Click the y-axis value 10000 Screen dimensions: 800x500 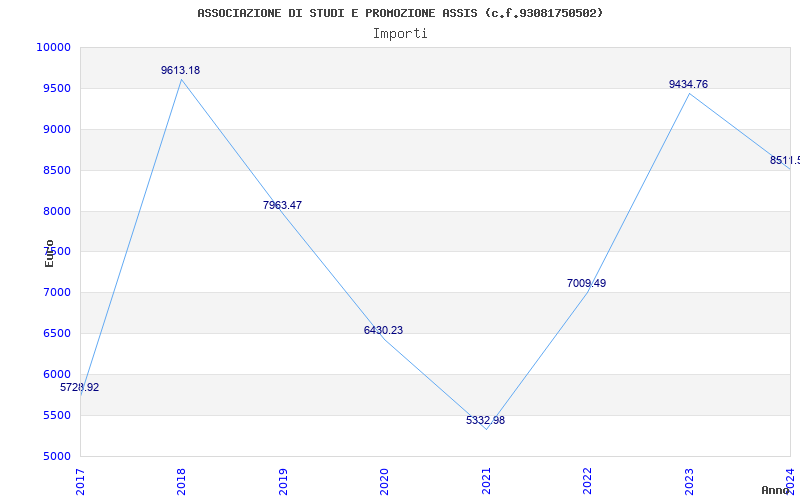pyautogui.click(x=53, y=47)
